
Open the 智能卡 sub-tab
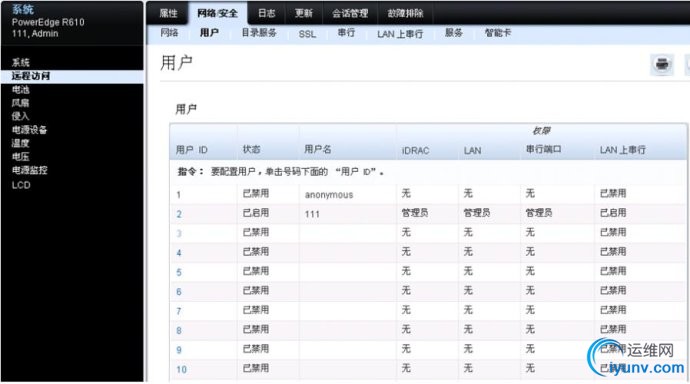pos(498,33)
